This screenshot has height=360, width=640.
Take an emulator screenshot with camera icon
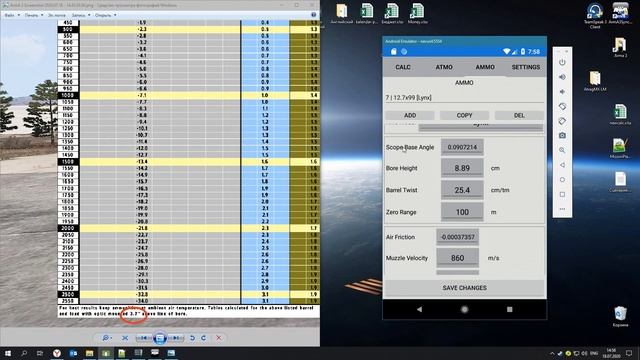click(562, 136)
